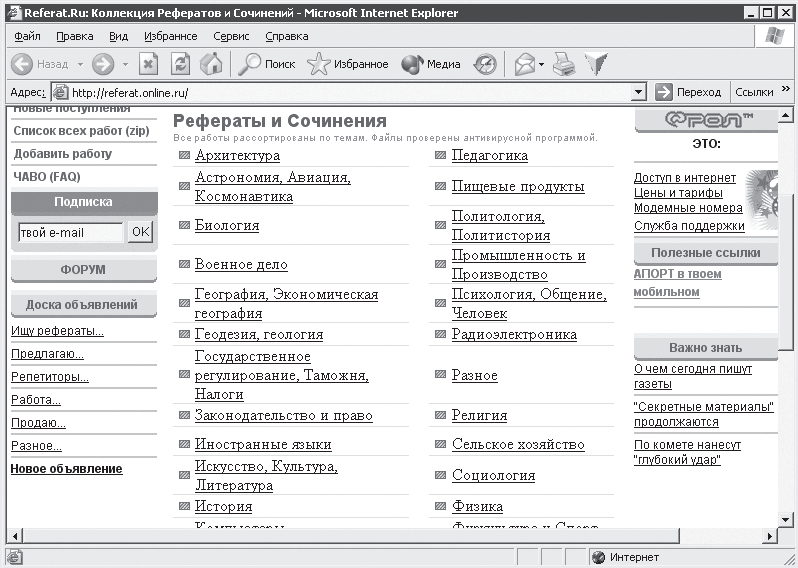The image size is (798, 568).
Task: Click the Refresh page toolbar icon
Action: click(180, 64)
